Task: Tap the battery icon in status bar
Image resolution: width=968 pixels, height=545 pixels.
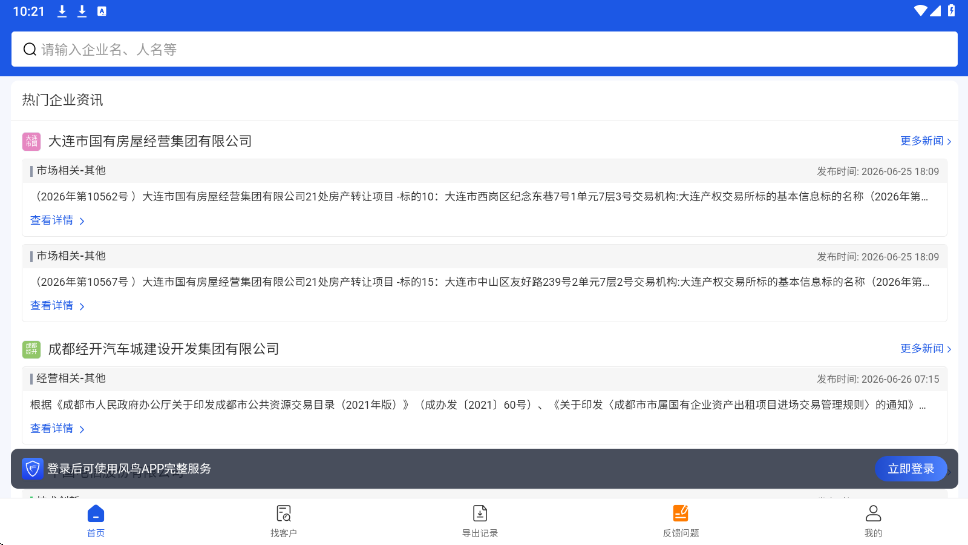Action: (x=951, y=10)
